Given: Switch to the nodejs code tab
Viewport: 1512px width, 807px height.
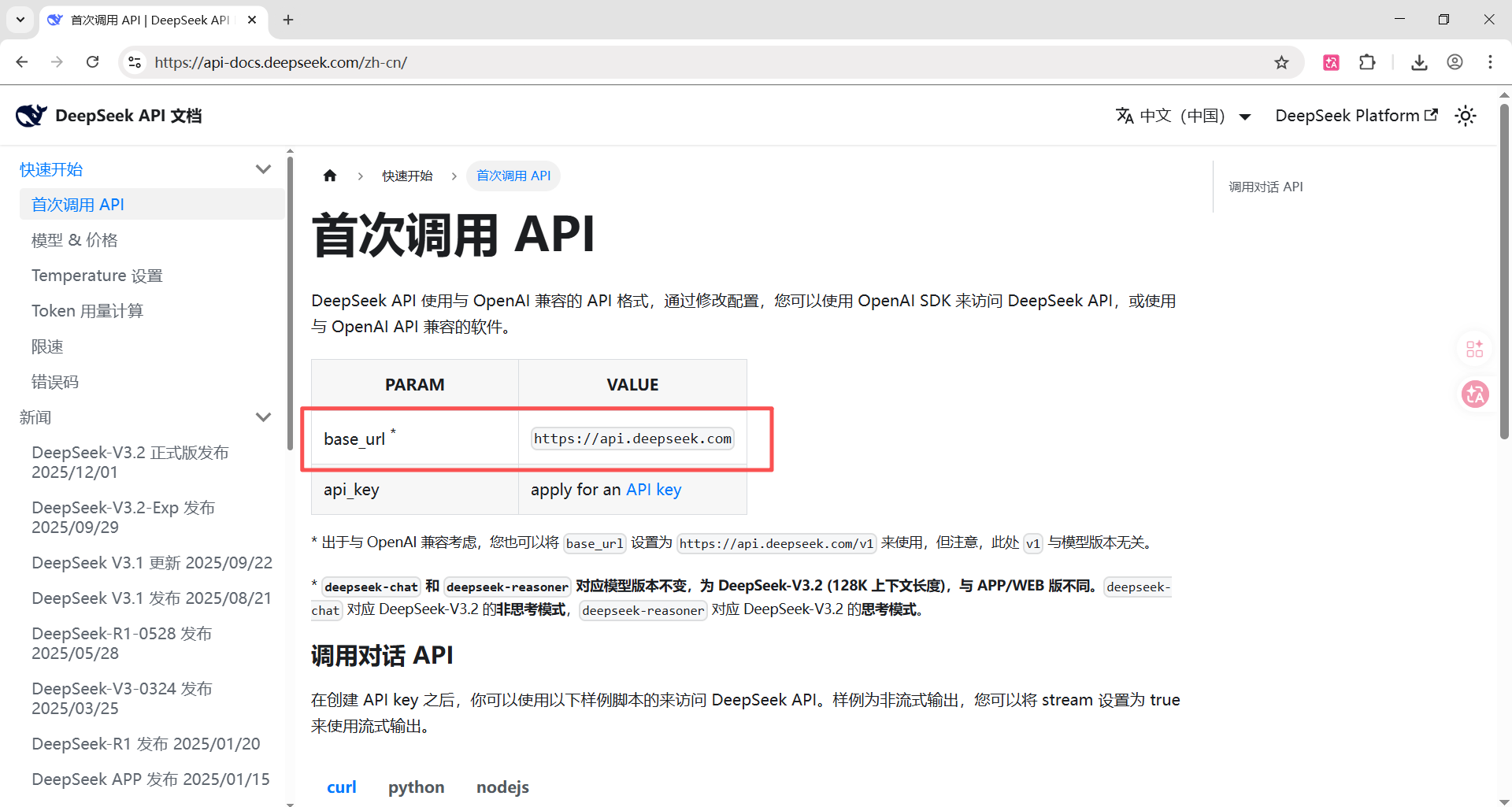Looking at the screenshot, I should click(x=502, y=787).
